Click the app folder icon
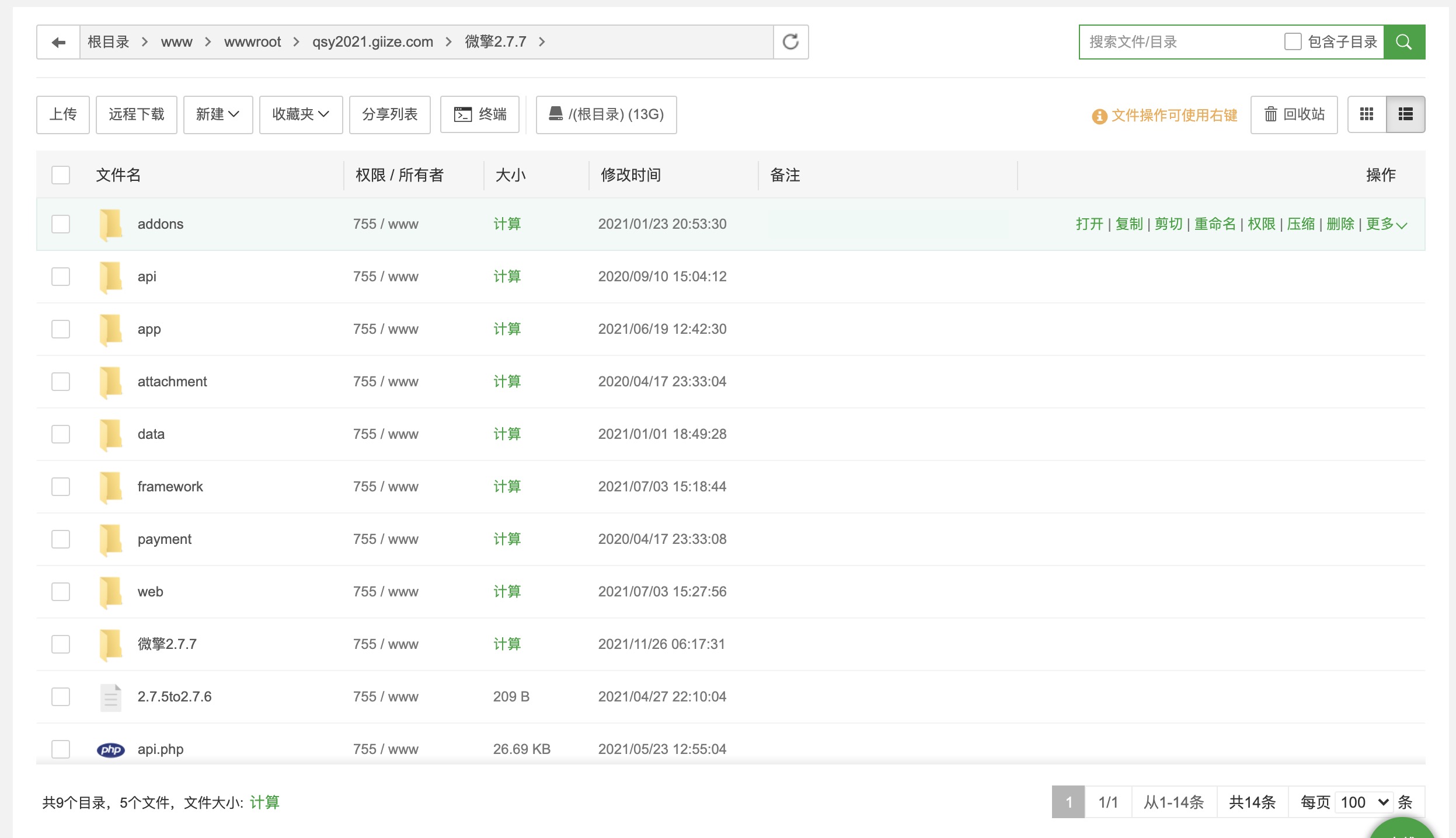This screenshot has width=1456, height=838. 110,329
